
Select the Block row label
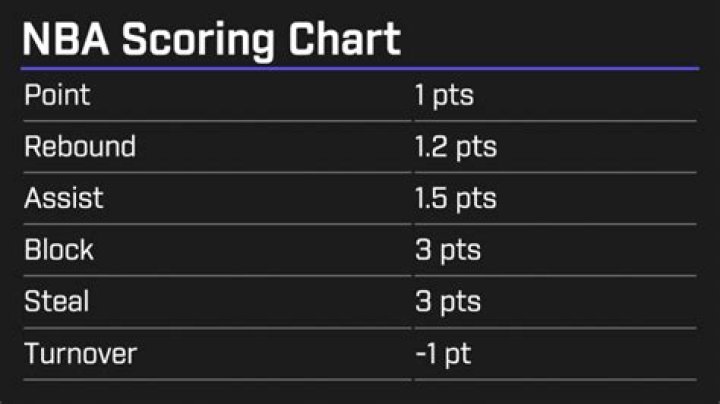point(59,249)
